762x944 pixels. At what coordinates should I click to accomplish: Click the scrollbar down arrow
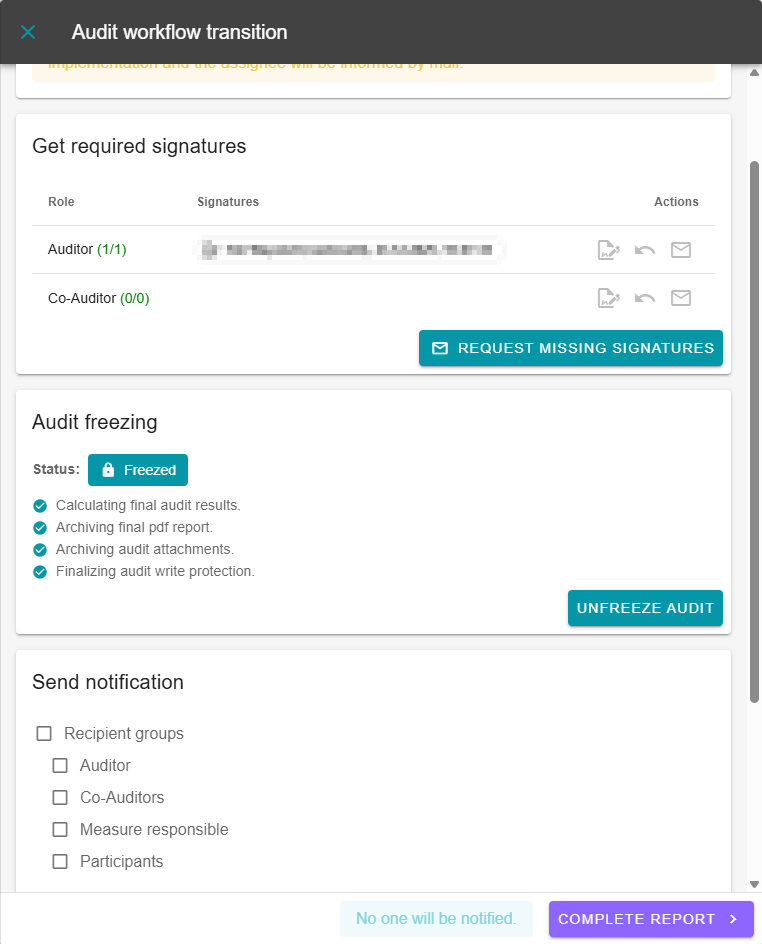(755, 884)
